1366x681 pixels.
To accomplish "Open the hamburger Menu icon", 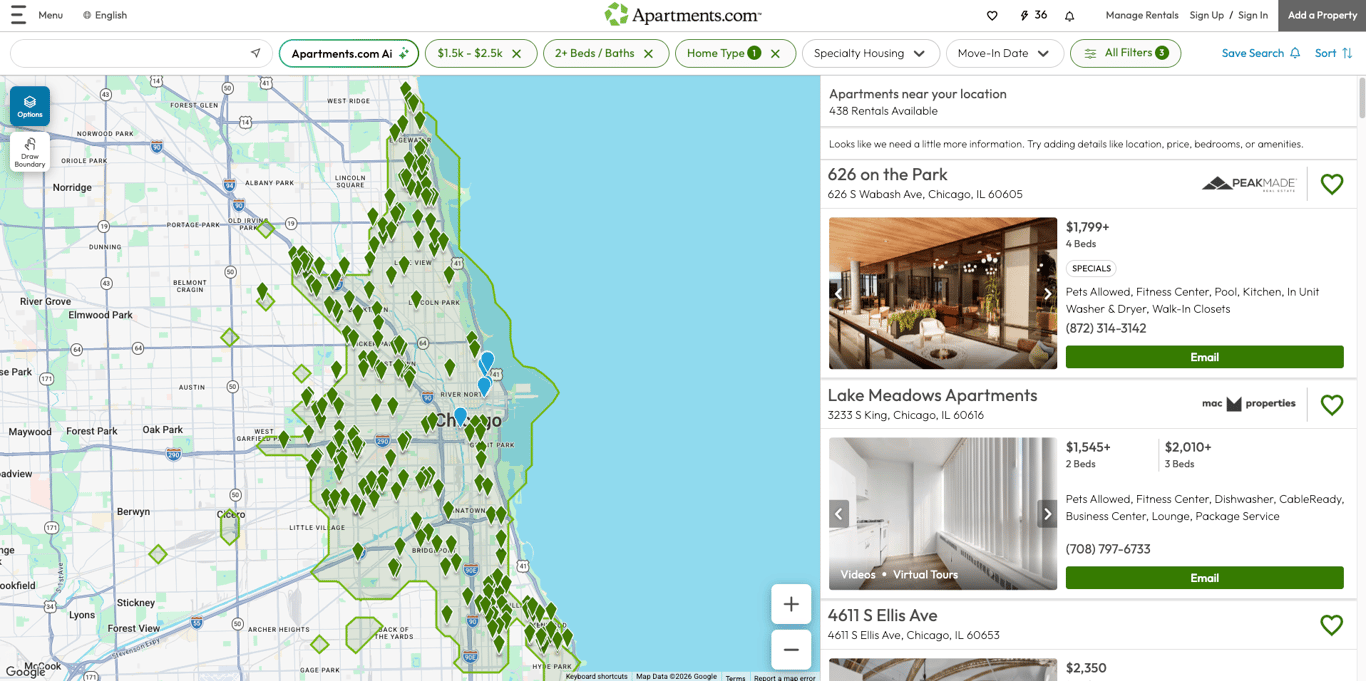I will pos(18,15).
